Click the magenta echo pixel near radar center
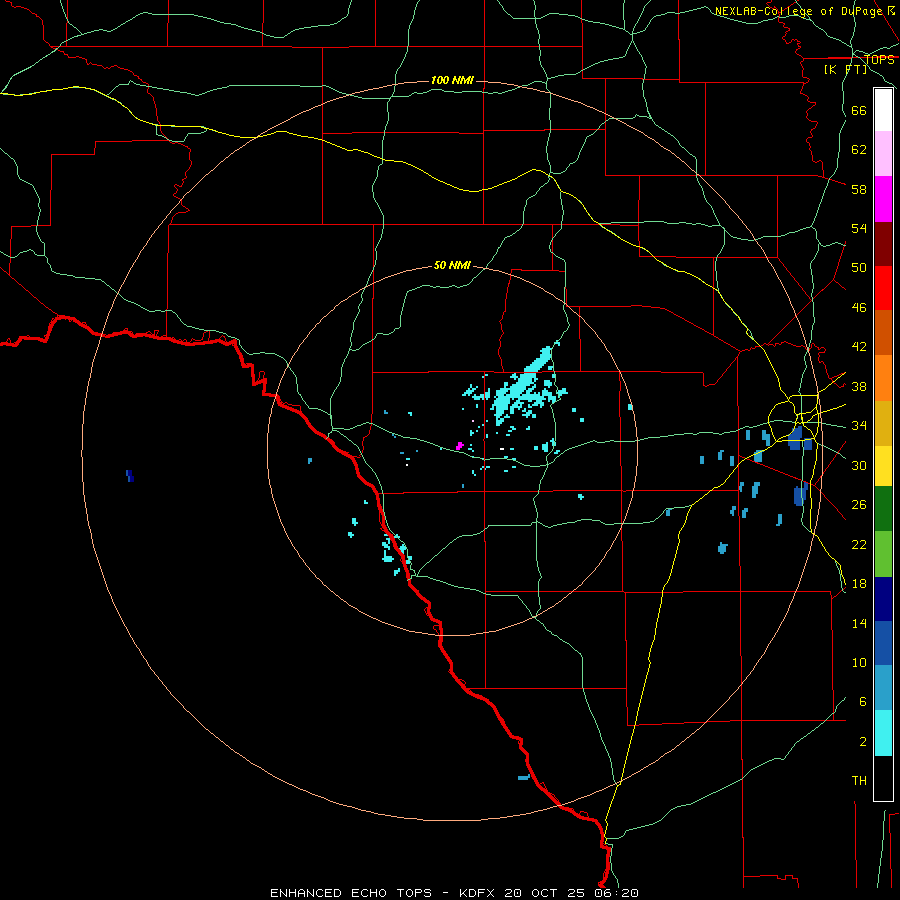 (x=459, y=446)
